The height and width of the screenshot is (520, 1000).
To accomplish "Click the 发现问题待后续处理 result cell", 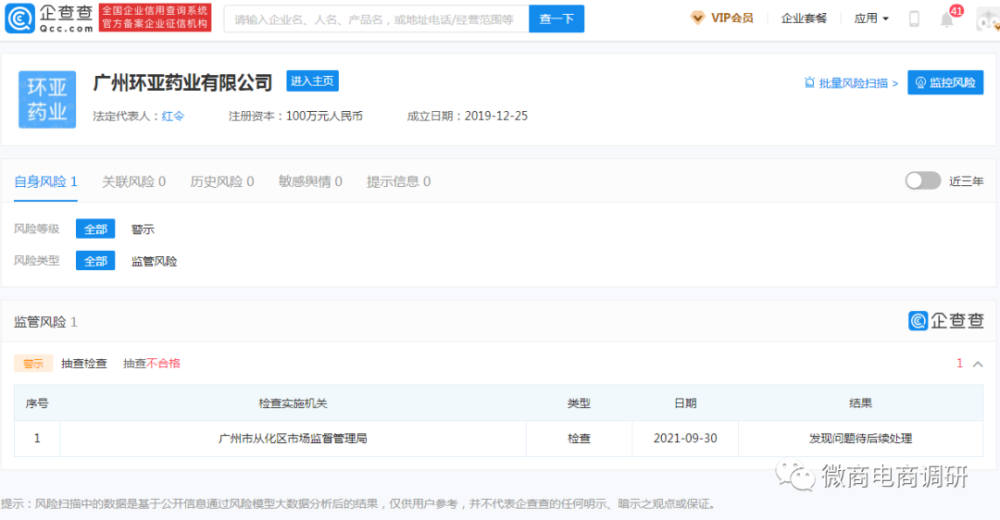I will point(860,438).
